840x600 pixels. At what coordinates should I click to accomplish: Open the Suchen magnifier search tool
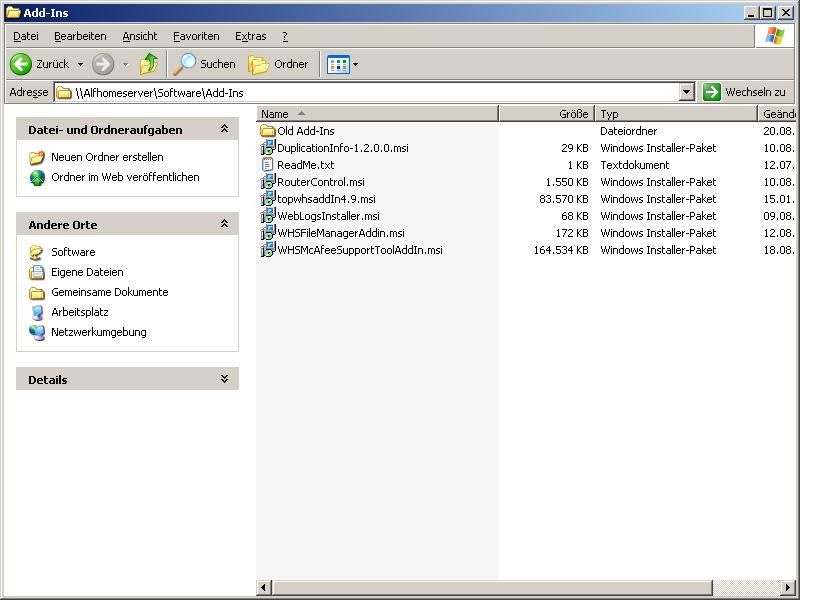185,64
